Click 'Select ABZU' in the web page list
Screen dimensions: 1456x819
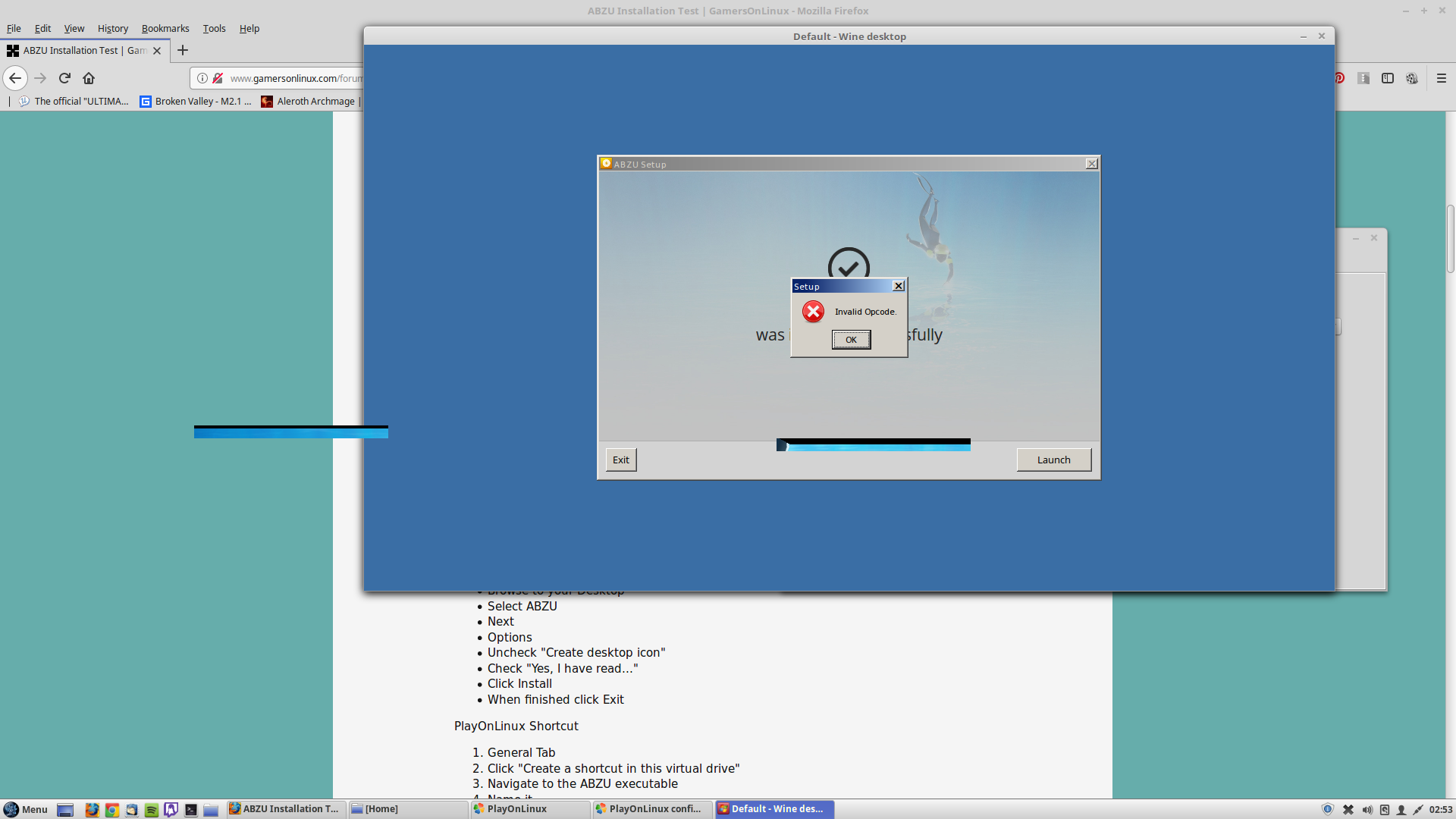[522, 606]
